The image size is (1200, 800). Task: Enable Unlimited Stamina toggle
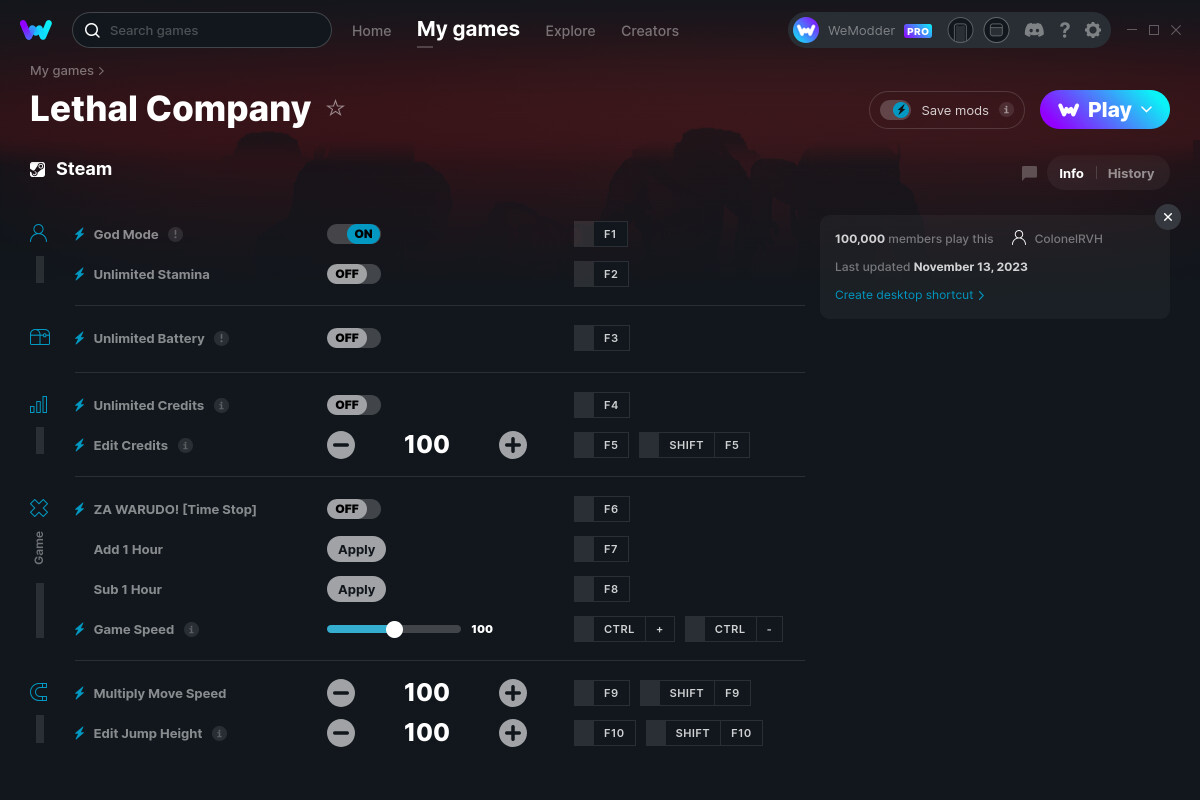(x=354, y=274)
